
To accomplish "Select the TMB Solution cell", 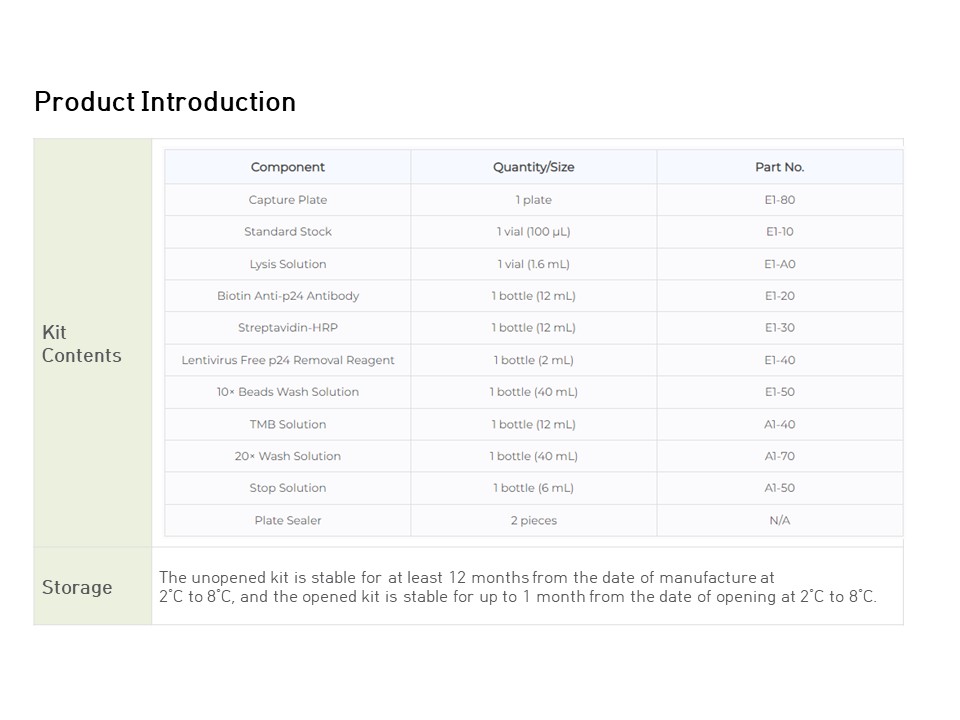I will click(288, 424).
